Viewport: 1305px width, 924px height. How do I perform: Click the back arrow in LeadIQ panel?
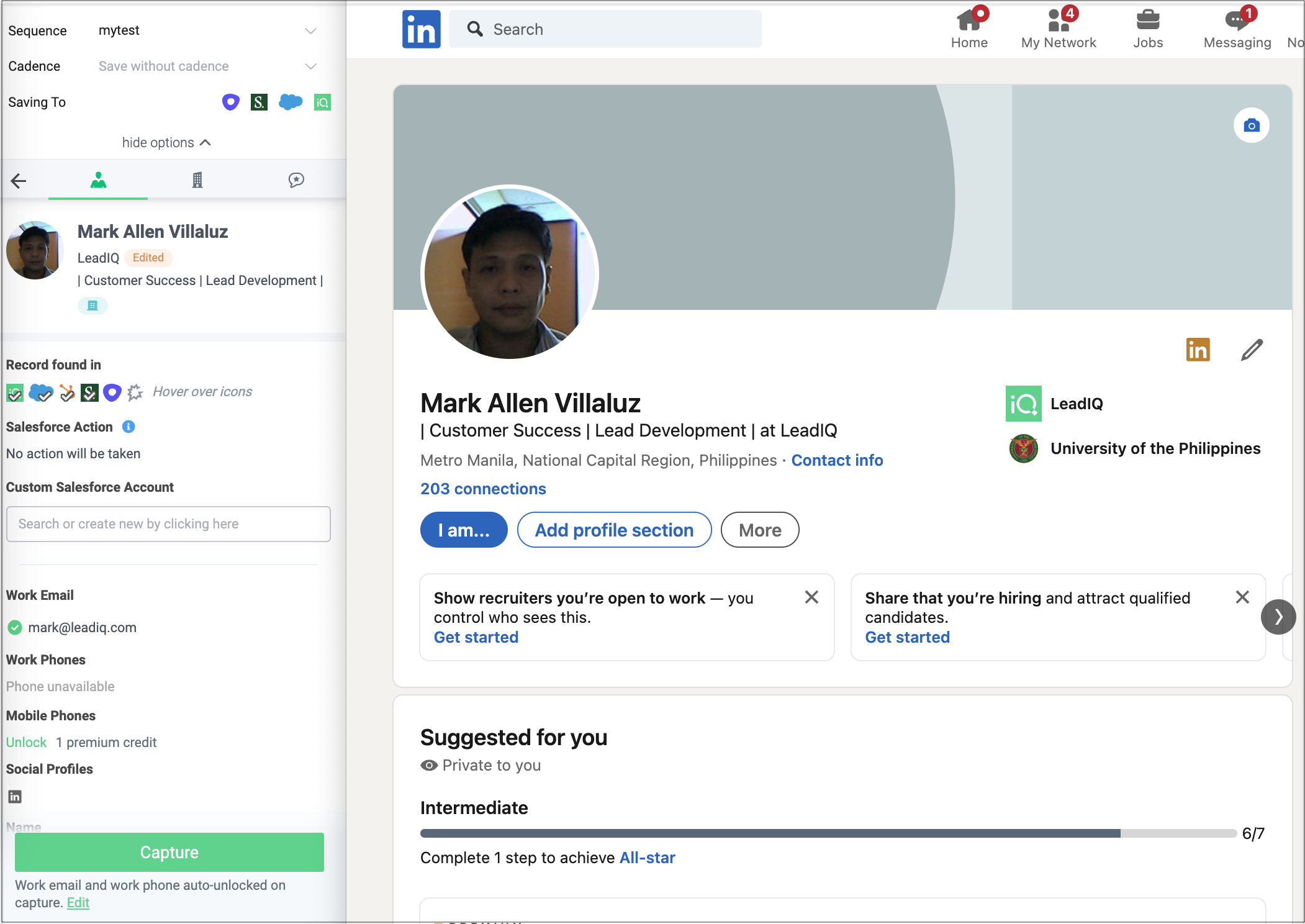[19, 181]
